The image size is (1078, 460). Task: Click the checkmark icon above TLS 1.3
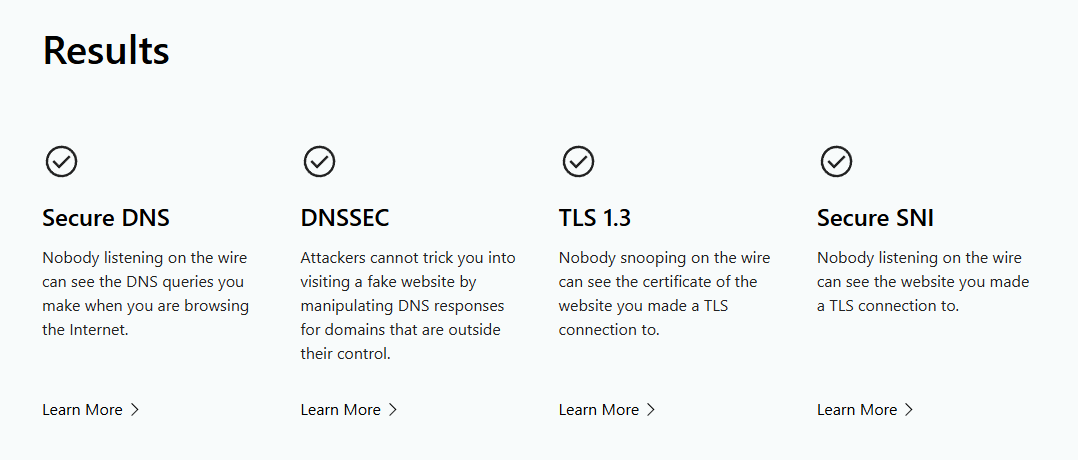pyautogui.click(x=578, y=161)
